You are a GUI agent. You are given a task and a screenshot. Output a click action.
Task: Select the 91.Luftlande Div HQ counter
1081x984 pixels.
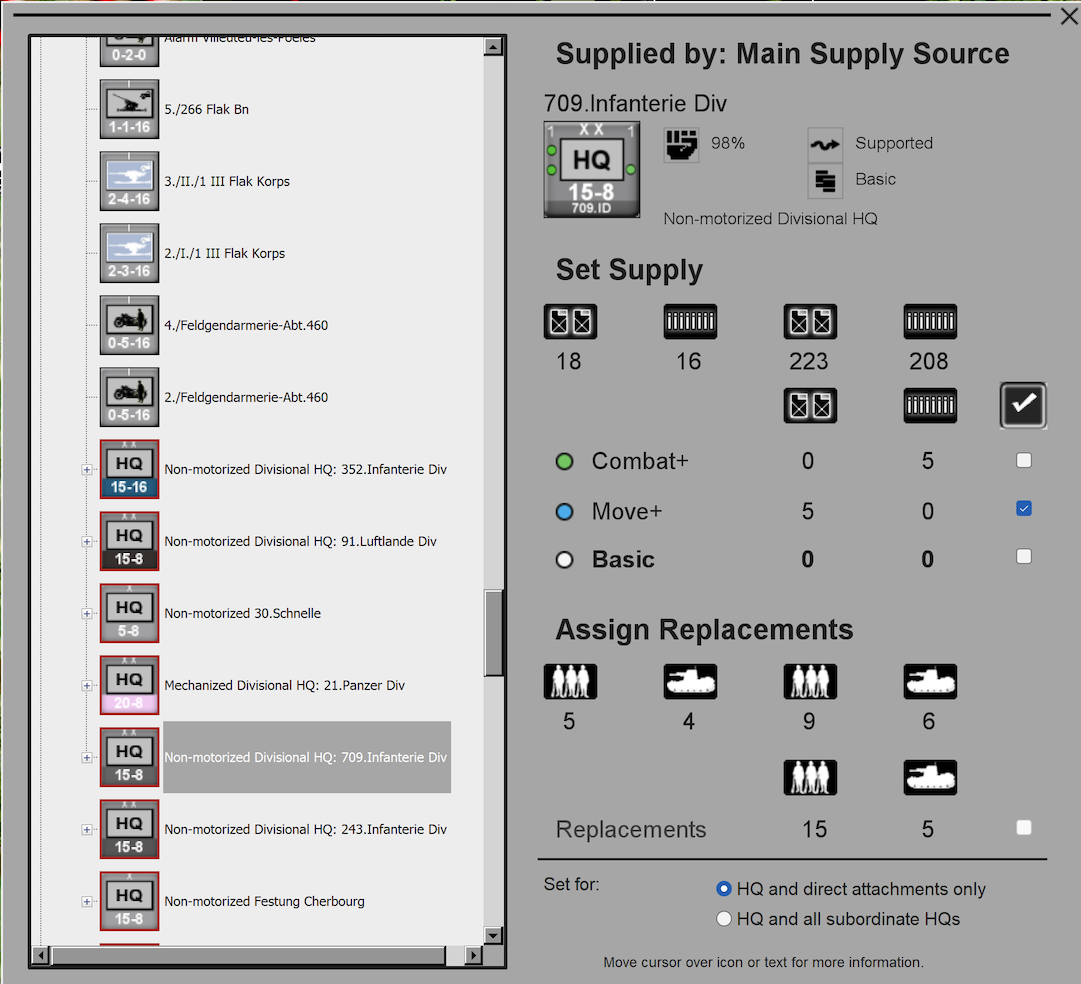pos(129,541)
